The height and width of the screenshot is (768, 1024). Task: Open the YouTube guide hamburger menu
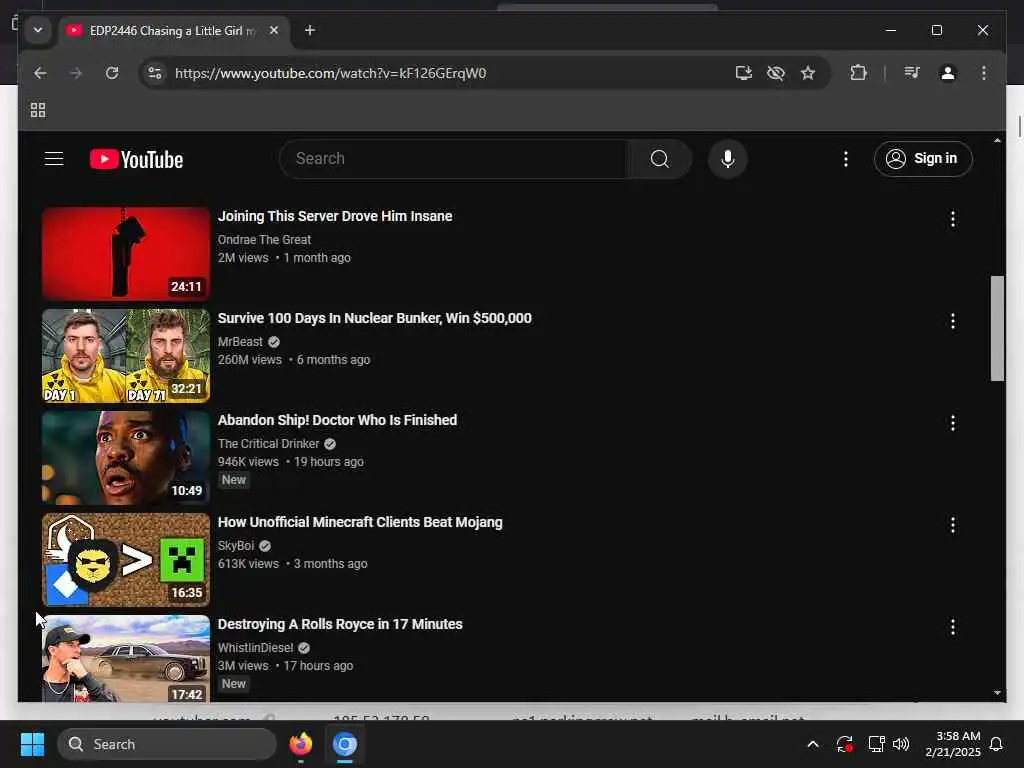(x=54, y=159)
